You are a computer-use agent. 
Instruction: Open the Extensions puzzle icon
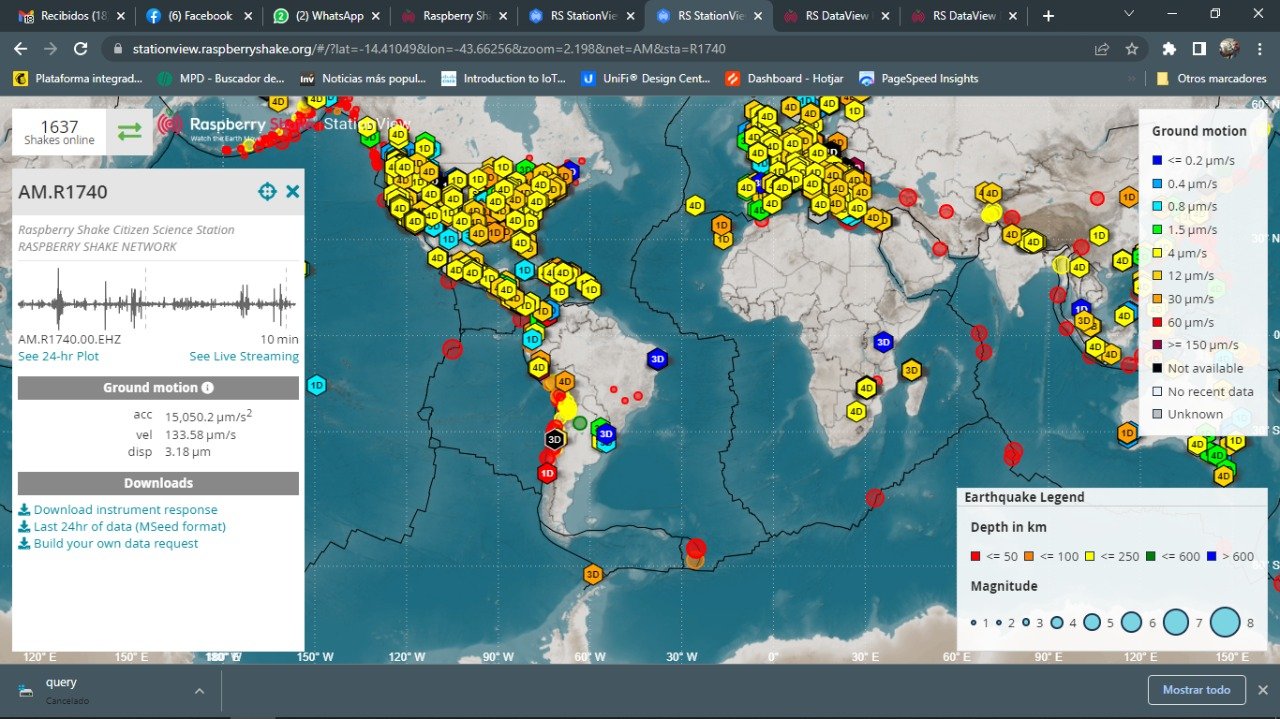[1169, 48]
